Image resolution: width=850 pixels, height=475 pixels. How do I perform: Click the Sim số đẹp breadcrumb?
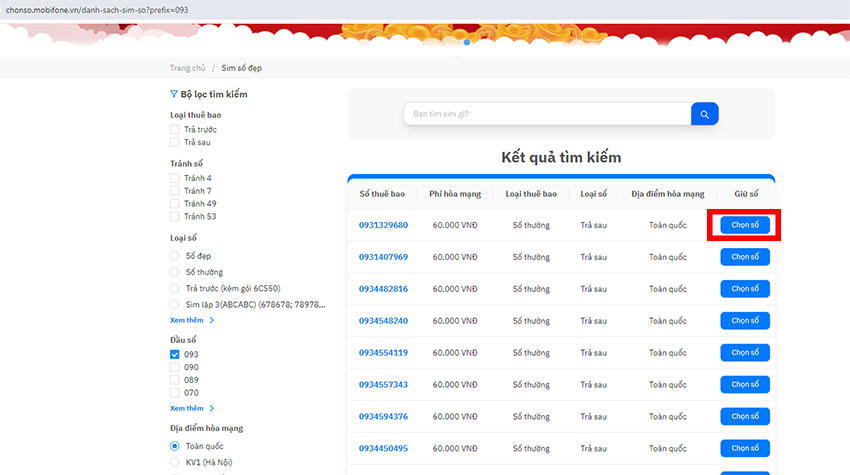click(x=241, y=68)
